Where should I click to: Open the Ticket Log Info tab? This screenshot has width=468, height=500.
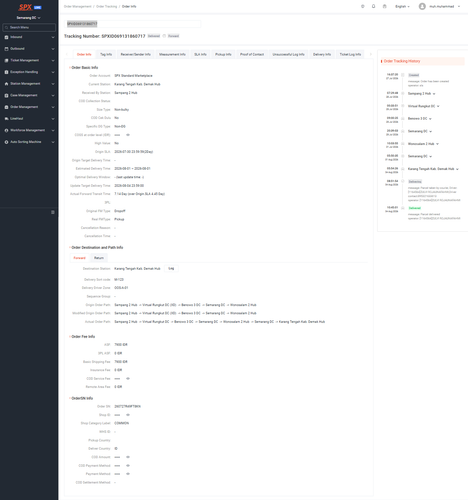[350, 54]
